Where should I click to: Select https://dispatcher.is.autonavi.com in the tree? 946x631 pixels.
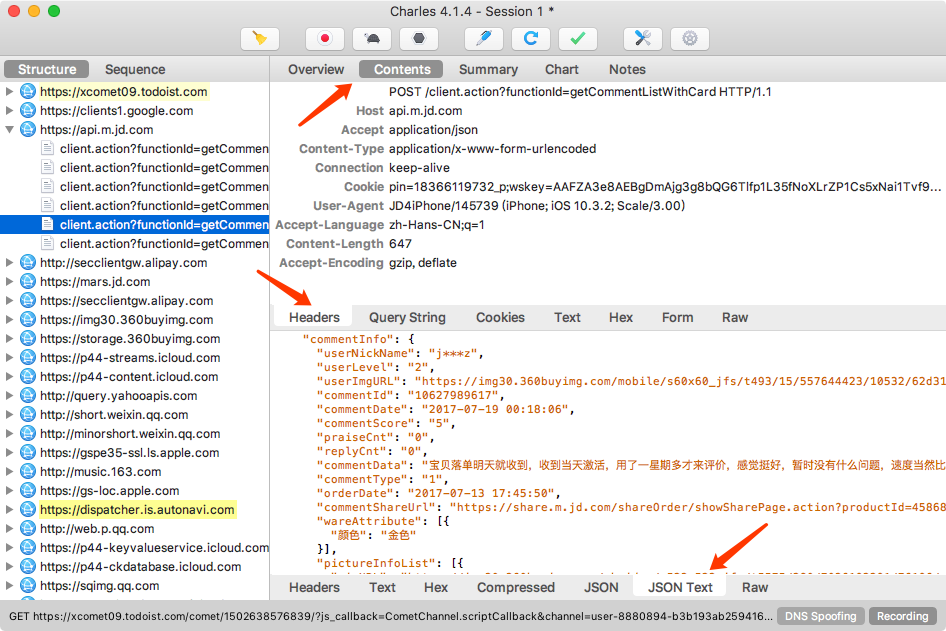(137, 510)
